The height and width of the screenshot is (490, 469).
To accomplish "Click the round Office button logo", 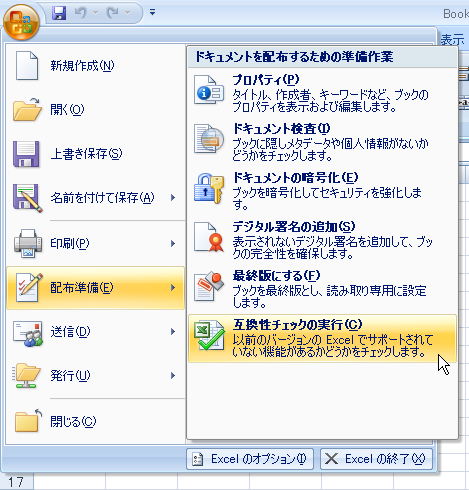I will point(21,22).
